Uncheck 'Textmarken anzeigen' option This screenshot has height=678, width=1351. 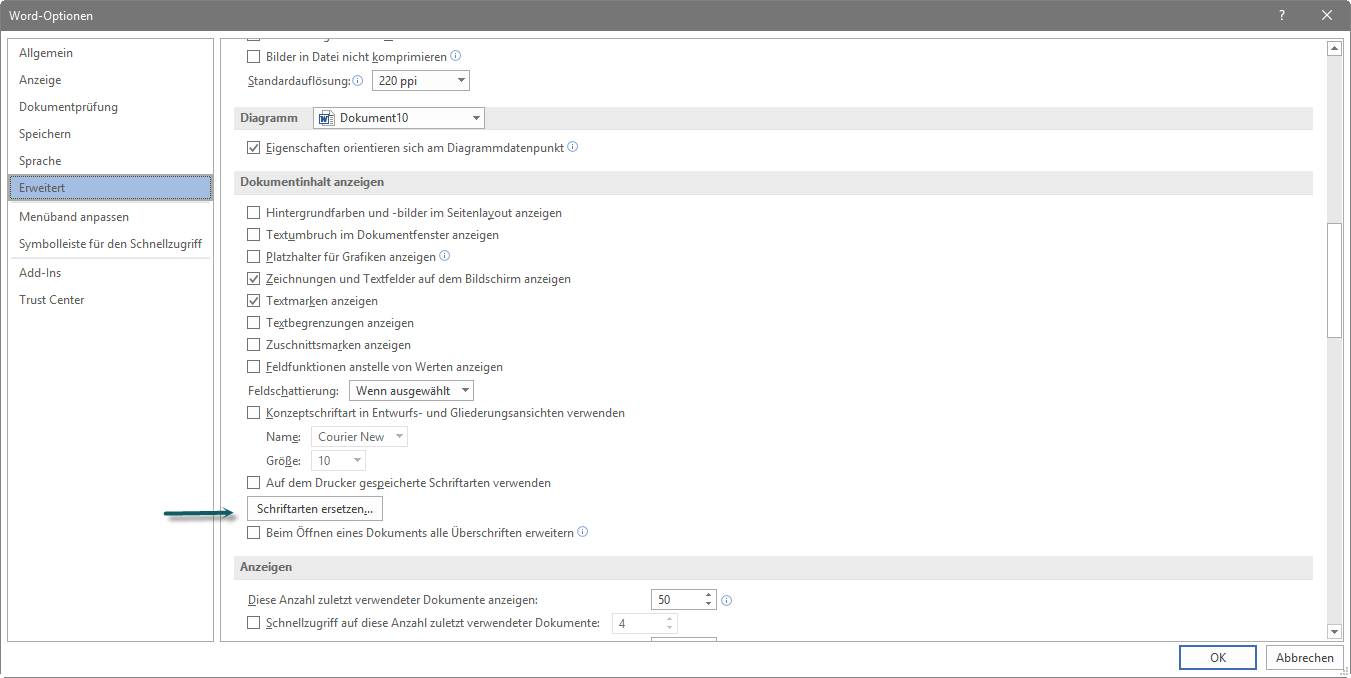point(254,301)
